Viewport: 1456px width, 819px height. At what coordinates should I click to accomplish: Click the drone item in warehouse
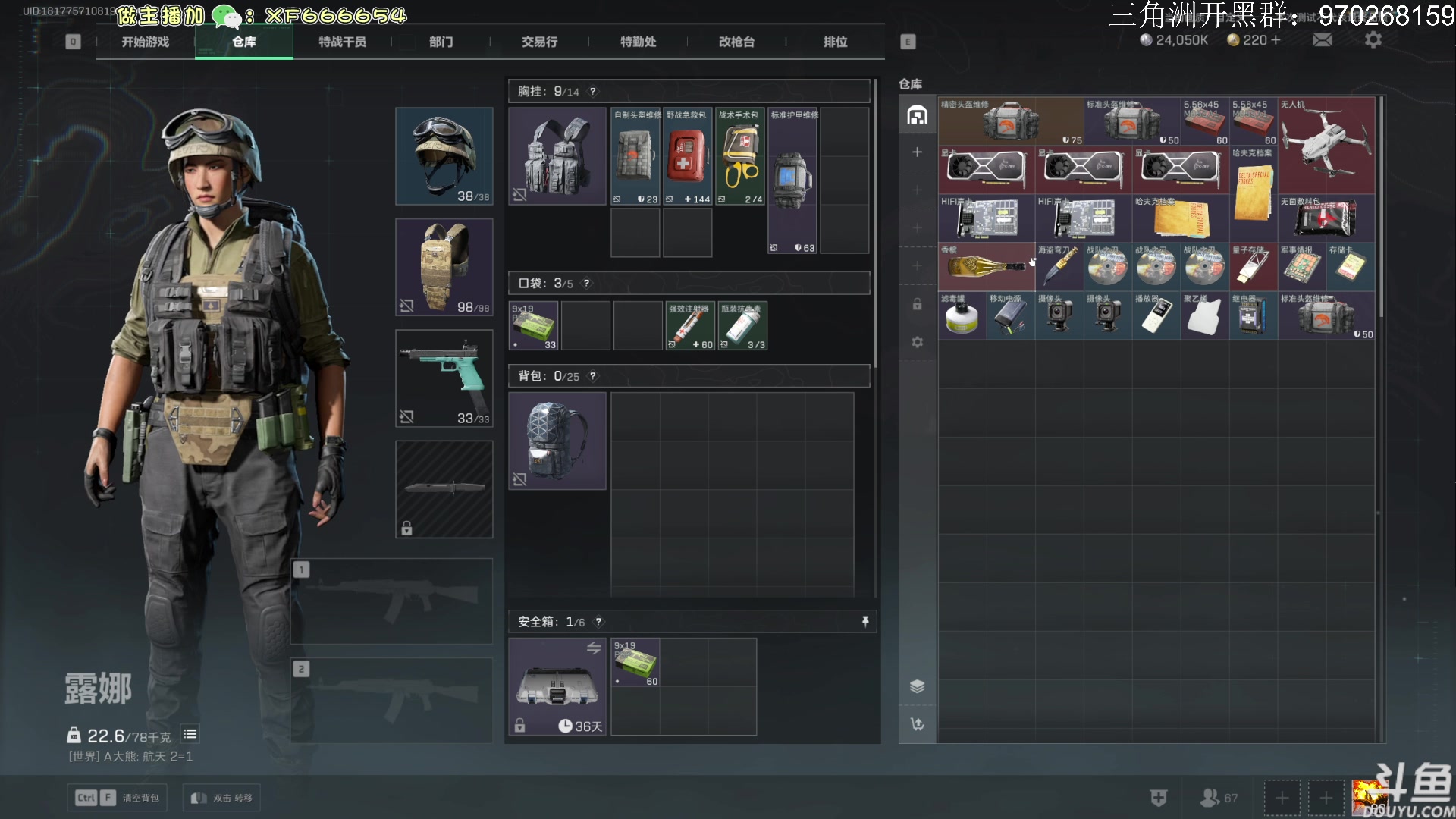click(1326, 144)
